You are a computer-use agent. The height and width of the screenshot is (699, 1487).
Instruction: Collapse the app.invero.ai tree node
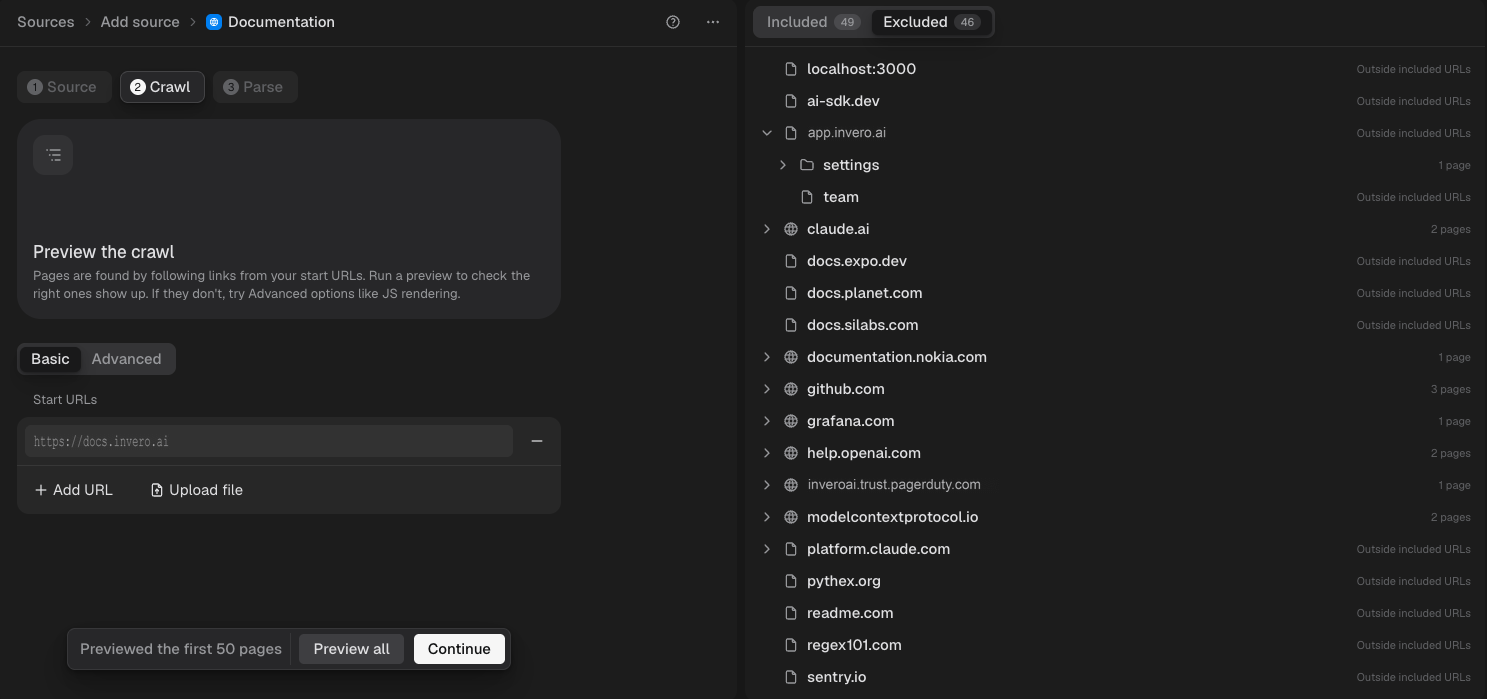767,133
